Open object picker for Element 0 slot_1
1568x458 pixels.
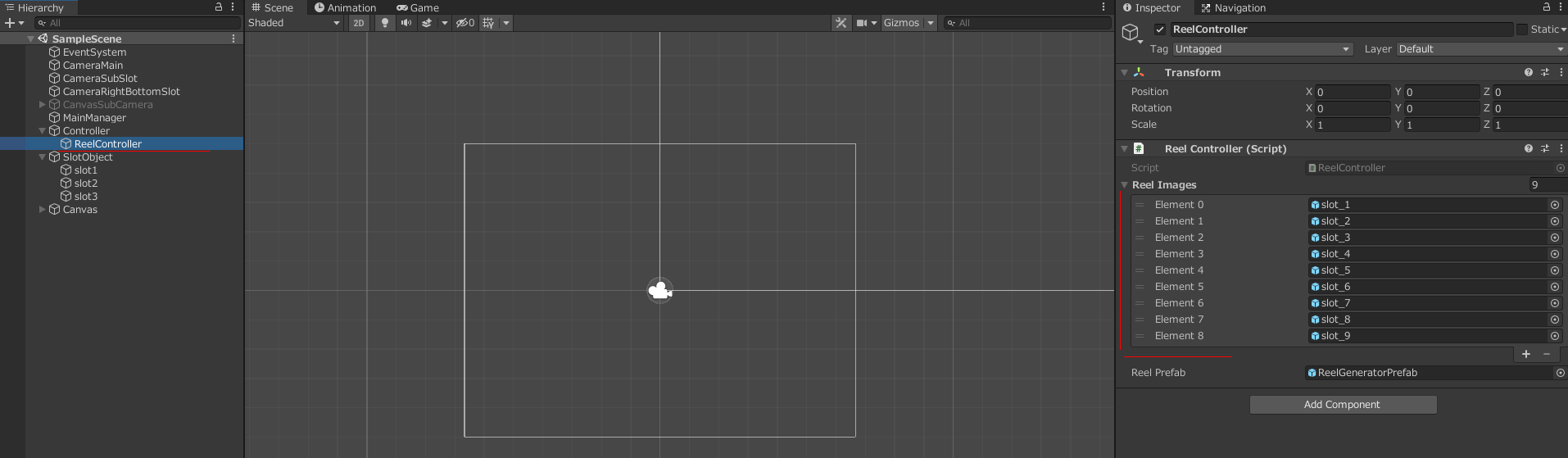tap(1554, 205)
